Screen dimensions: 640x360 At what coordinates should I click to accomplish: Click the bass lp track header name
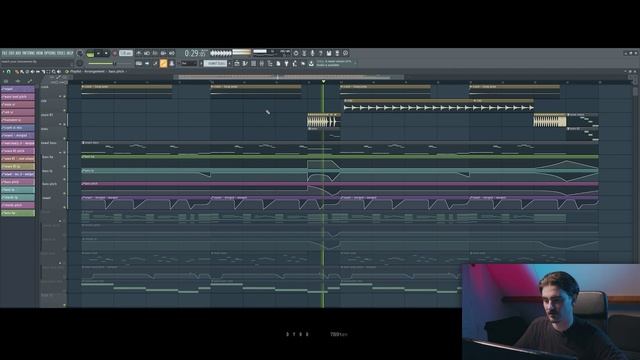point(47,171)
